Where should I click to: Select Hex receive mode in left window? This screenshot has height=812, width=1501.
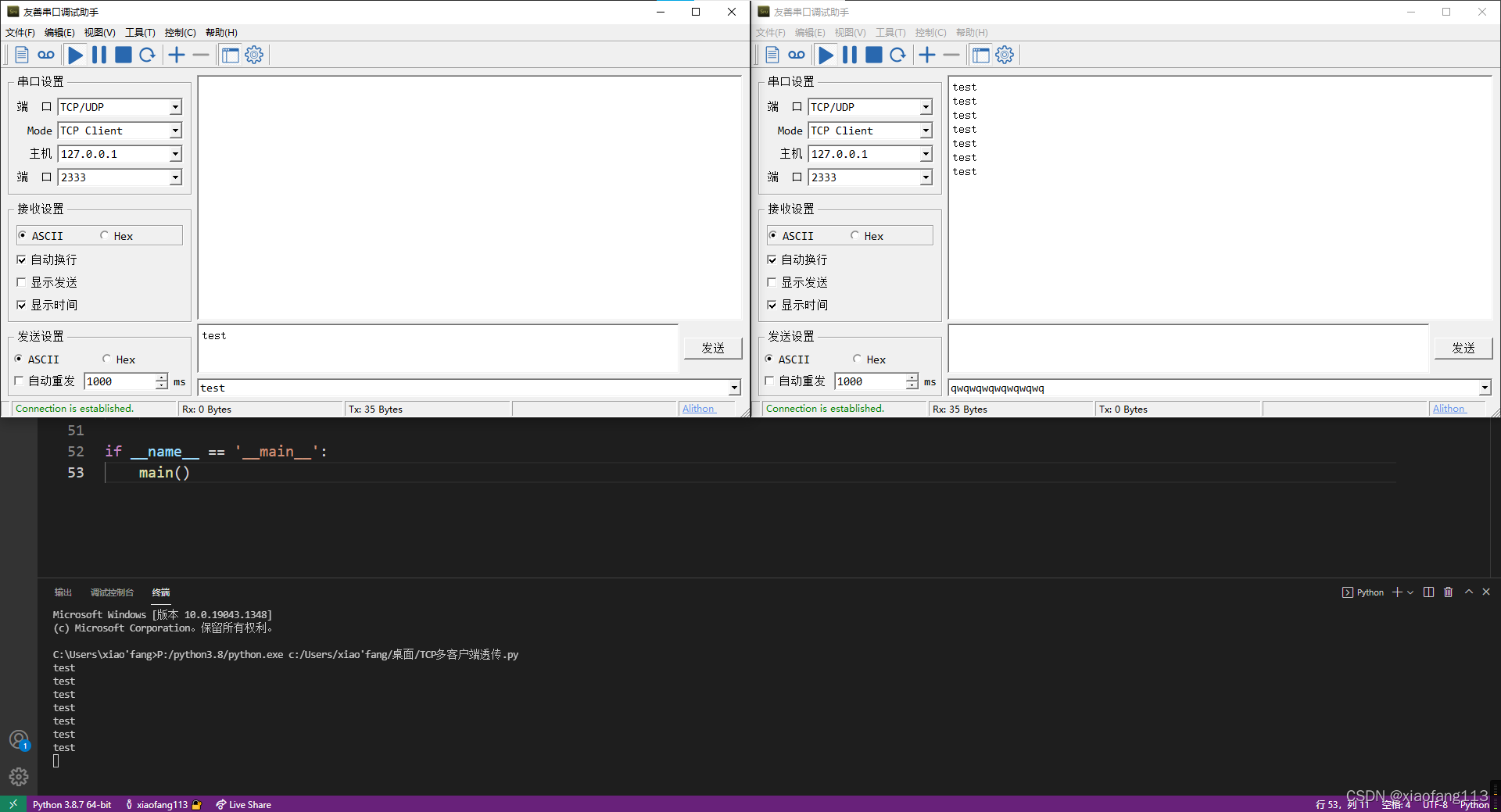(x=104, y=235)
